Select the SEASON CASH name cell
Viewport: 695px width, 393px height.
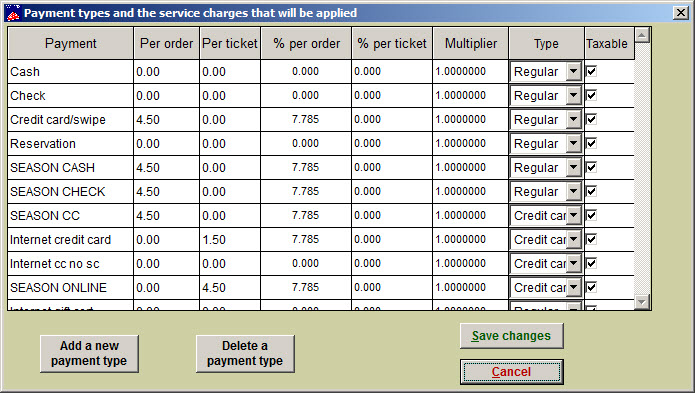click(70, 167)
